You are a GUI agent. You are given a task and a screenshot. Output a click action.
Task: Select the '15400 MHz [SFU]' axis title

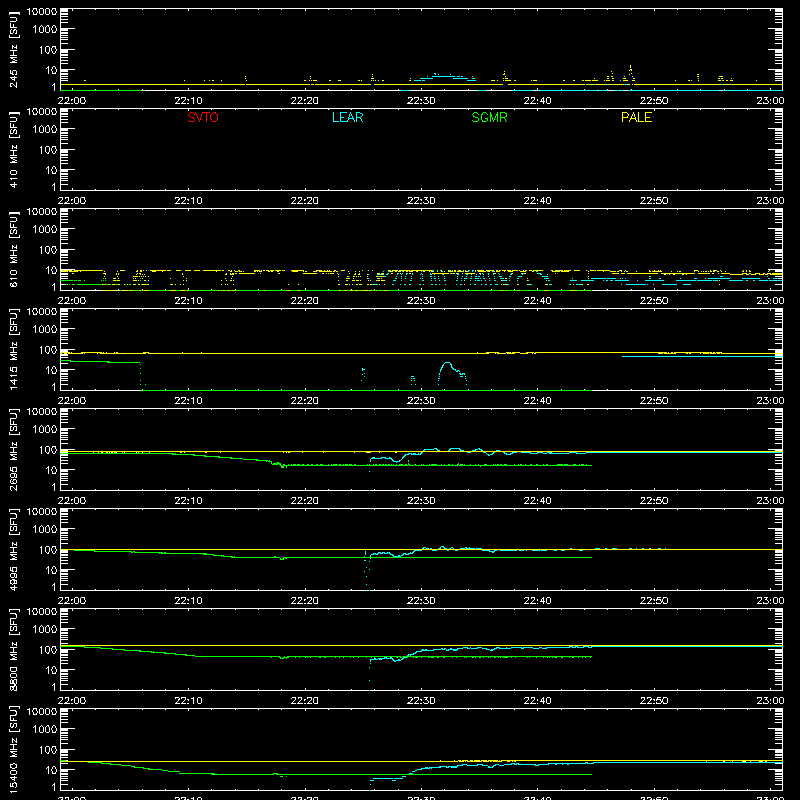coord(13,749)
